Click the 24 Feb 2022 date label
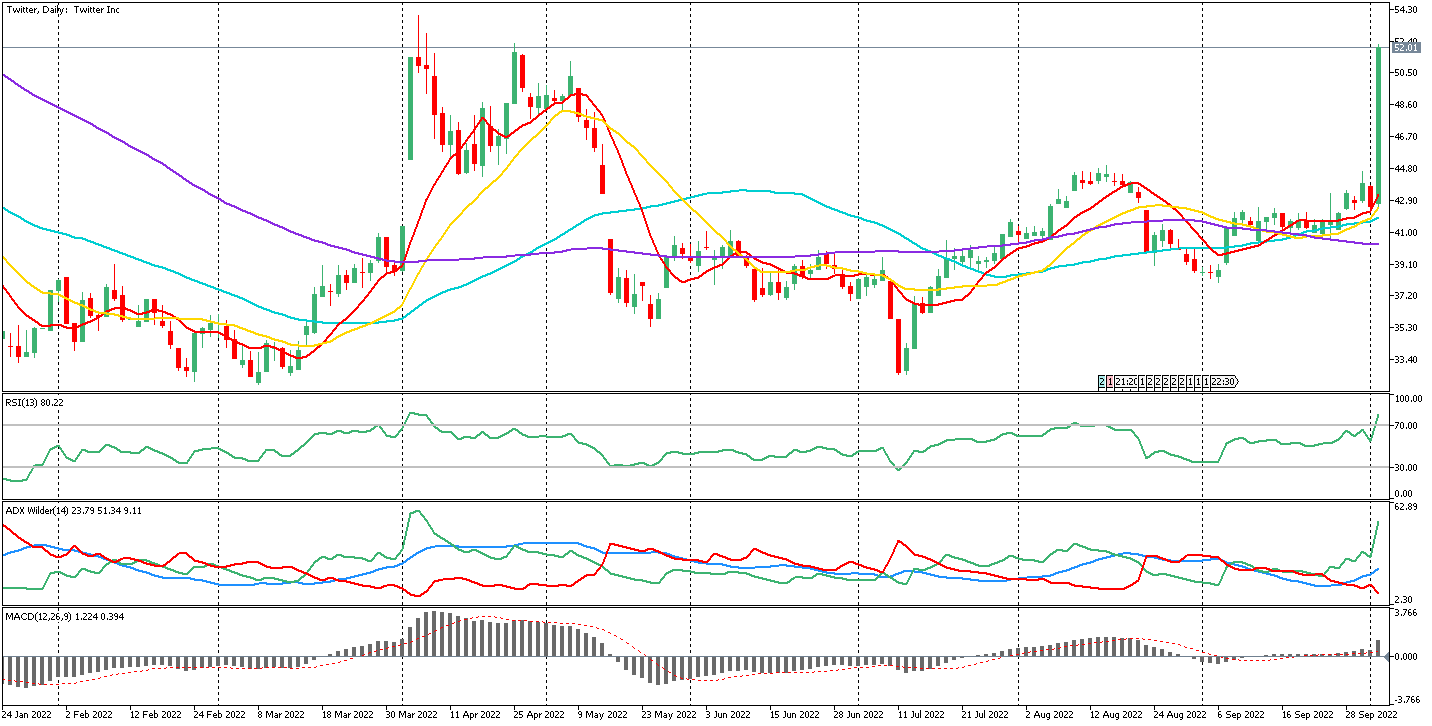The image size is (1432, 726). click(x=219, y=715)
